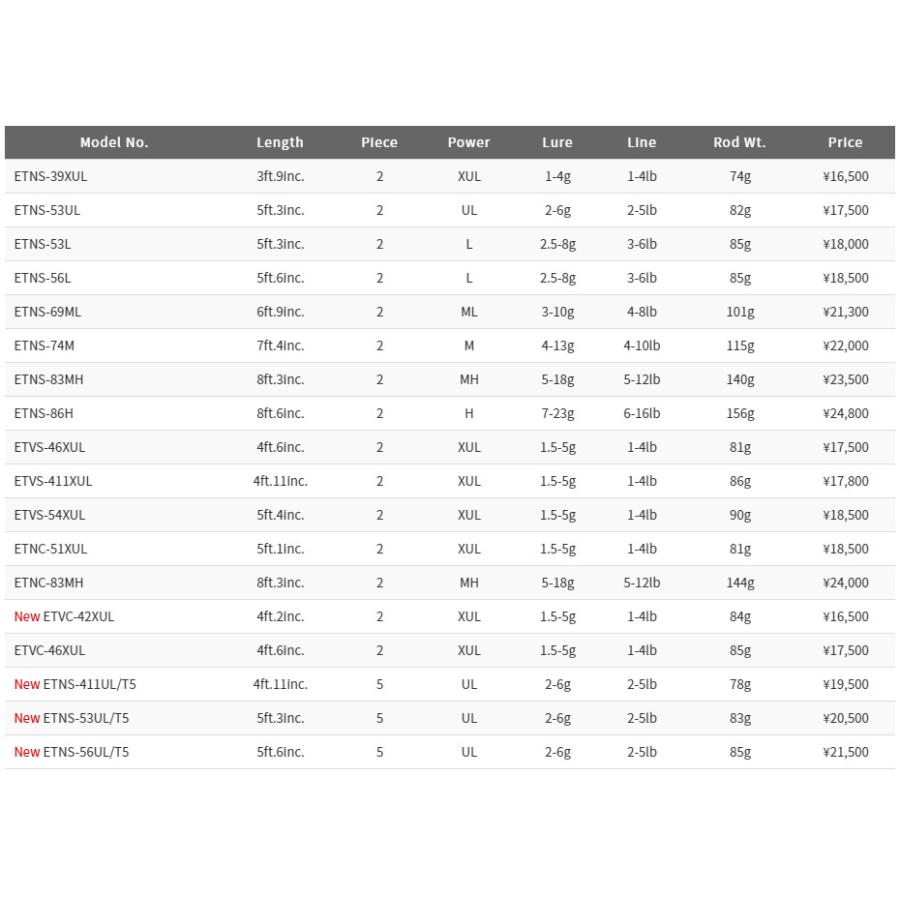Click the Length column header

[x=280, y=142]
